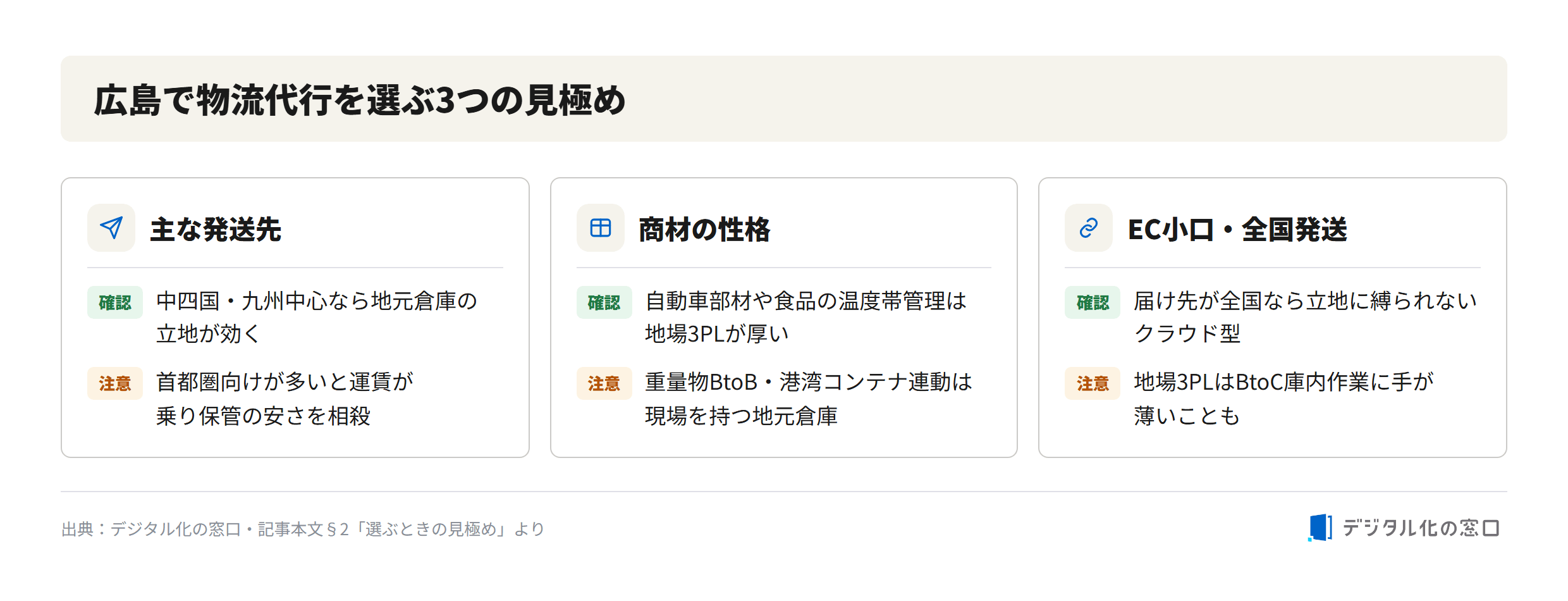Open the 出典 source citation text
1568x601 pixels.
tap(303, 529)
